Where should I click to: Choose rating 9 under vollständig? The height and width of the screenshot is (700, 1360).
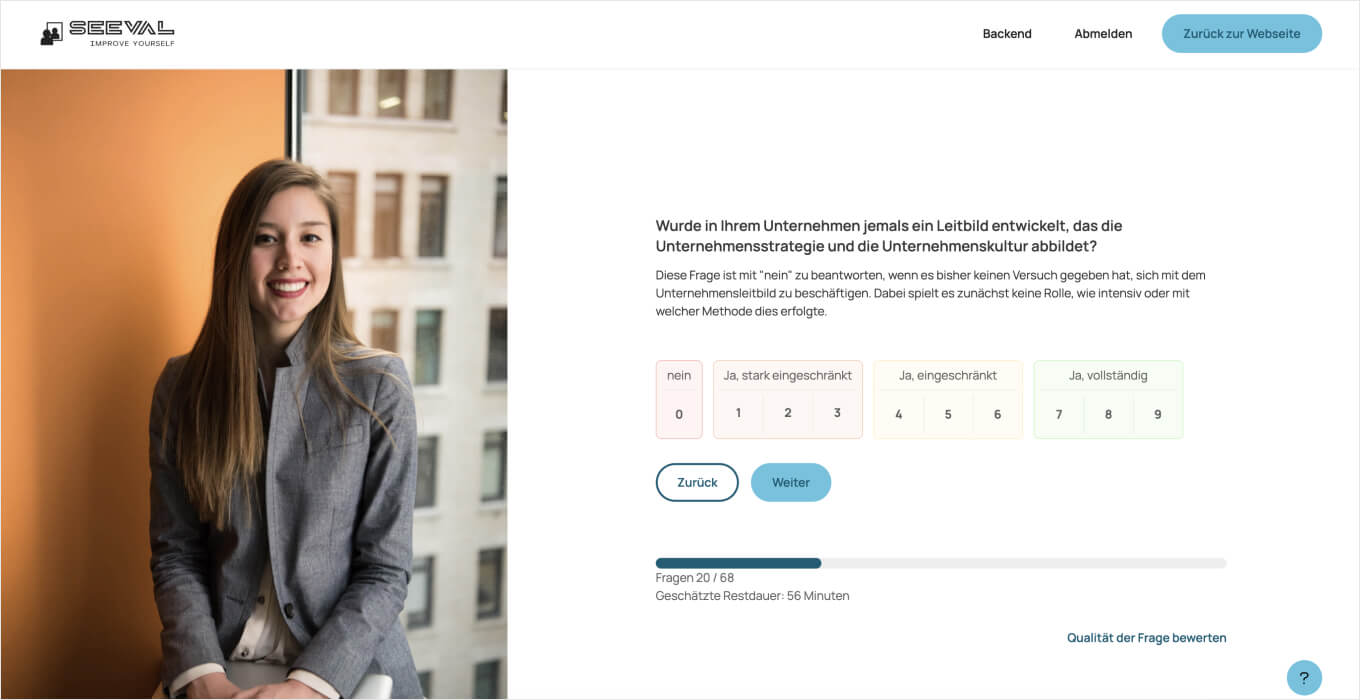click(x=1158, y=414)
